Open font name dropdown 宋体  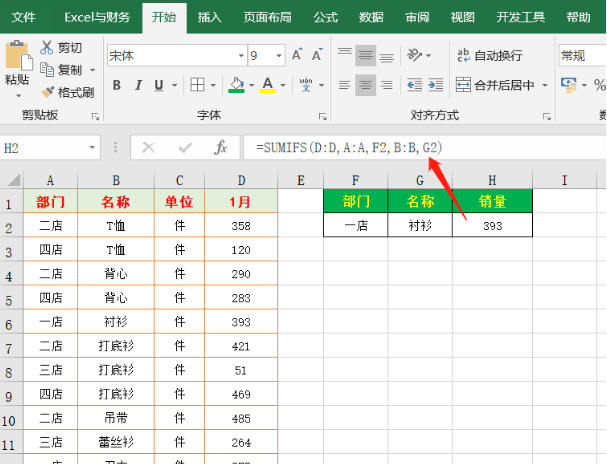(x=241, y=55)
